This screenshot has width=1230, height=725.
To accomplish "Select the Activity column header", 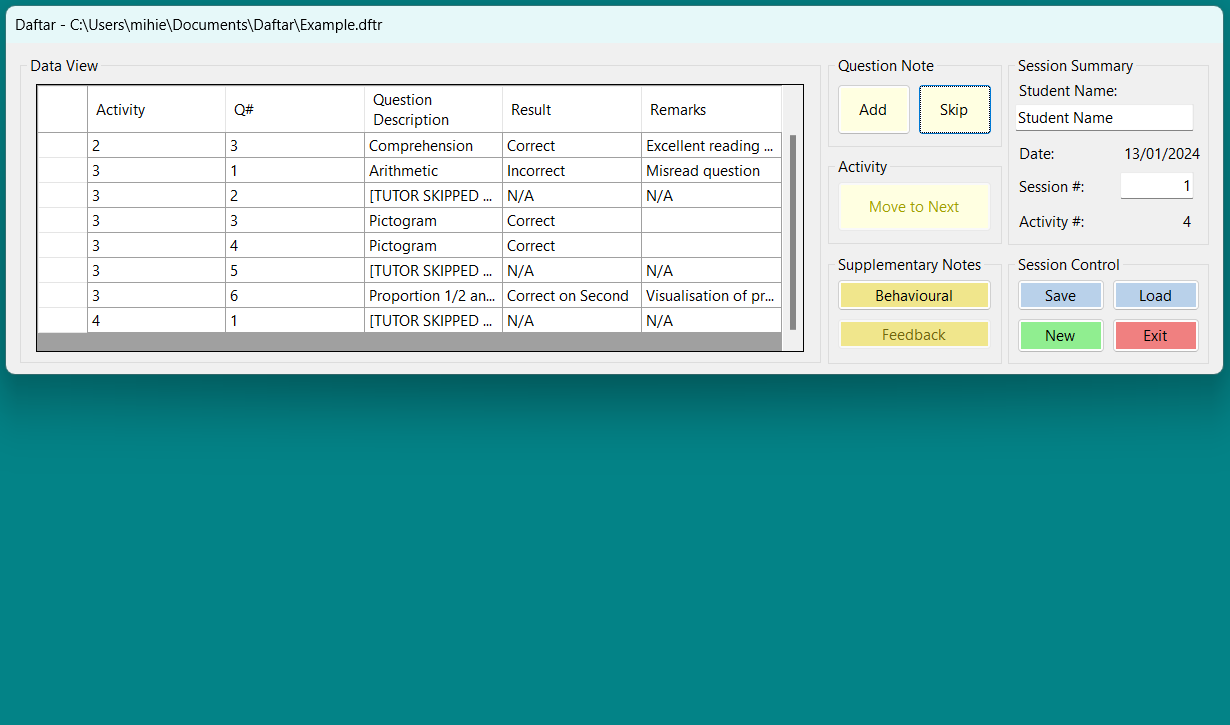I will [x=156, y=110].
